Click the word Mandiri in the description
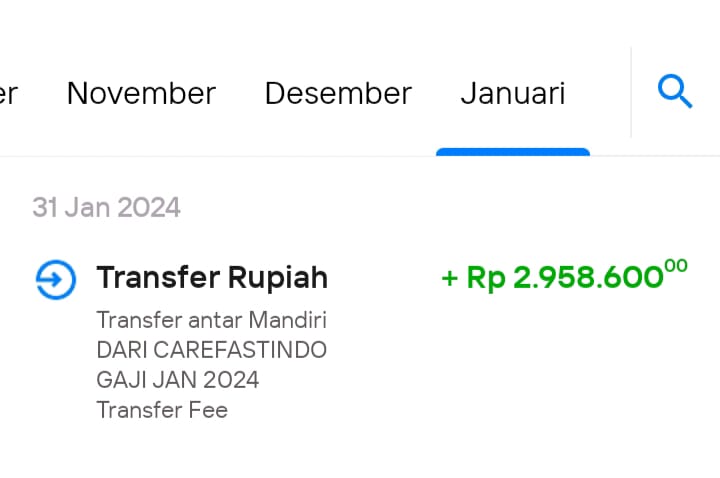 (x=287, y=320)
